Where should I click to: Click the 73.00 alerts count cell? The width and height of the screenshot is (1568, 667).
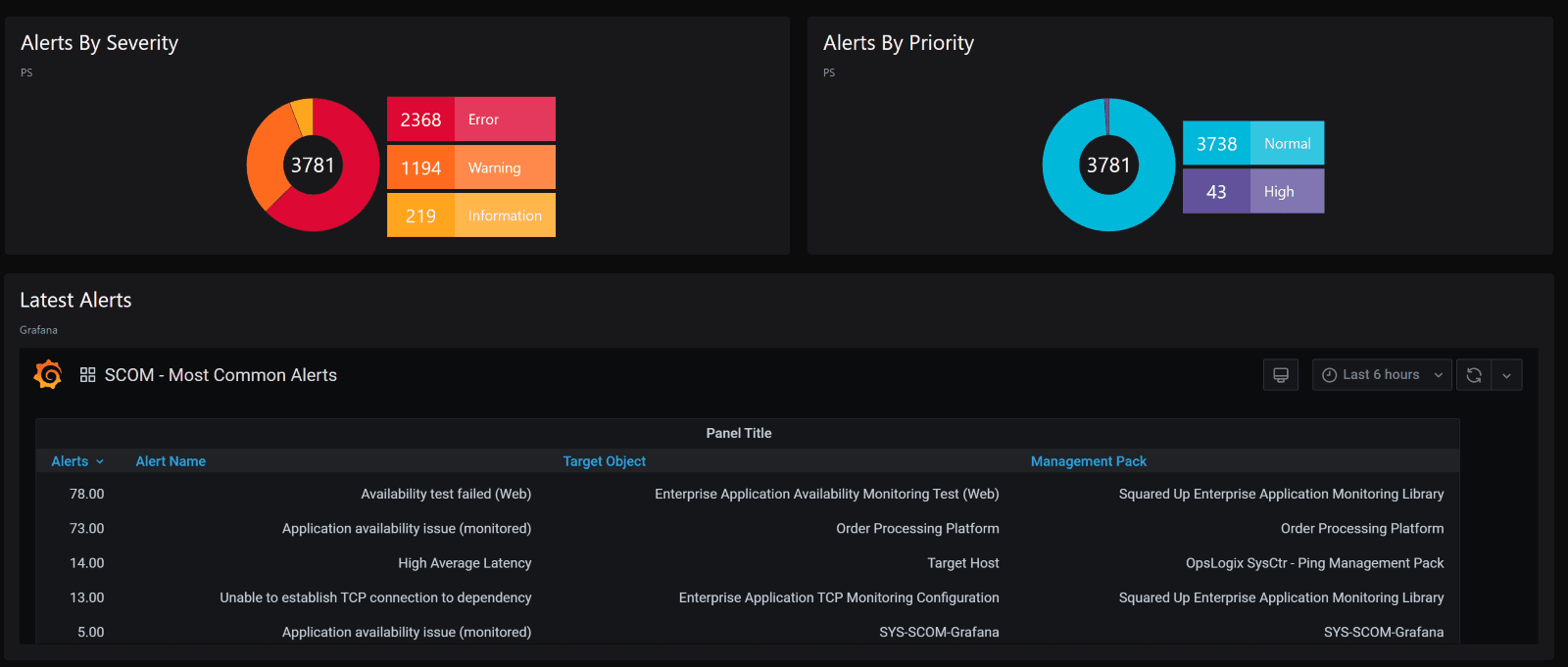86,529
